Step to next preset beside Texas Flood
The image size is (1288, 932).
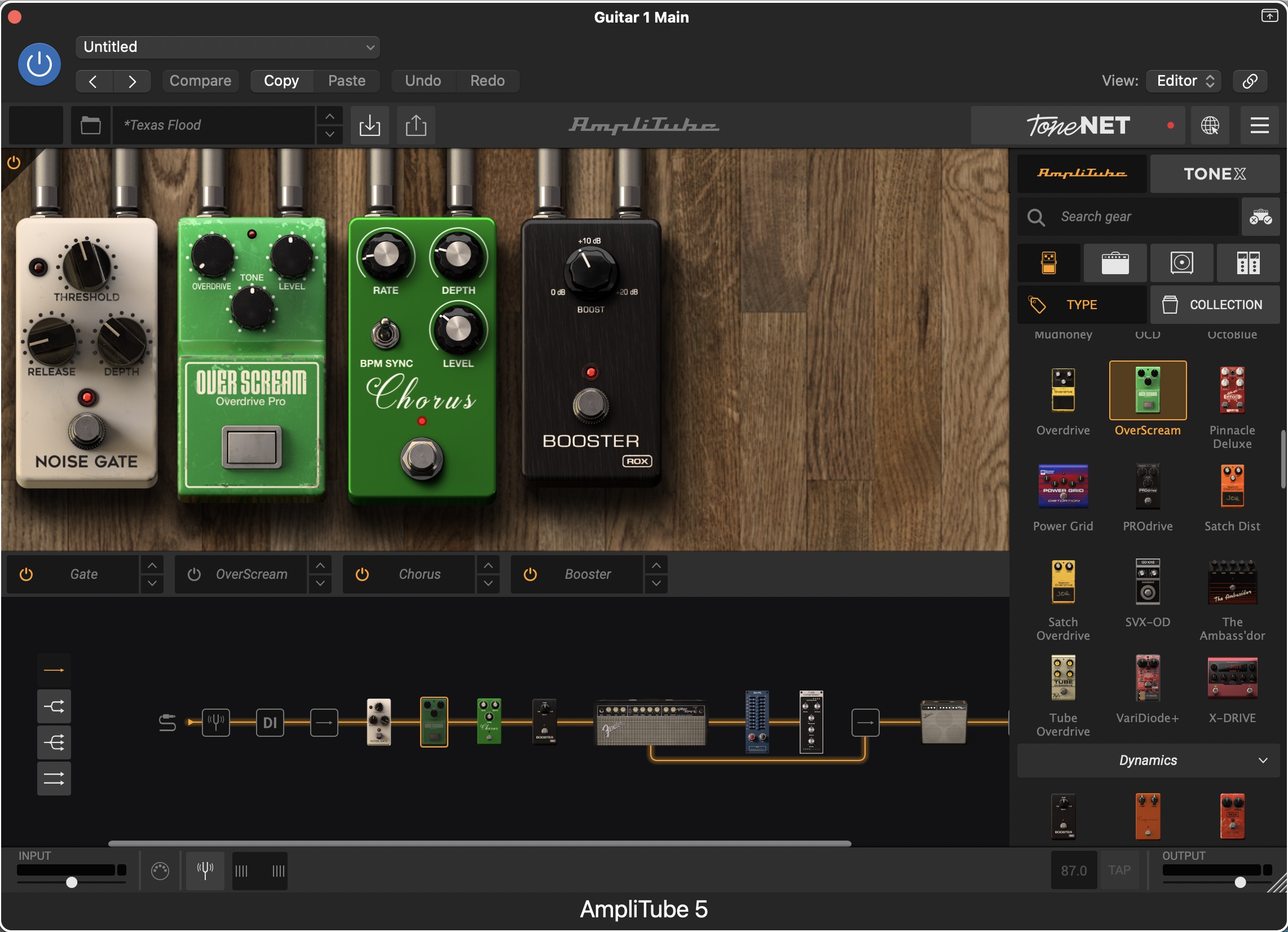click(329, 135)
